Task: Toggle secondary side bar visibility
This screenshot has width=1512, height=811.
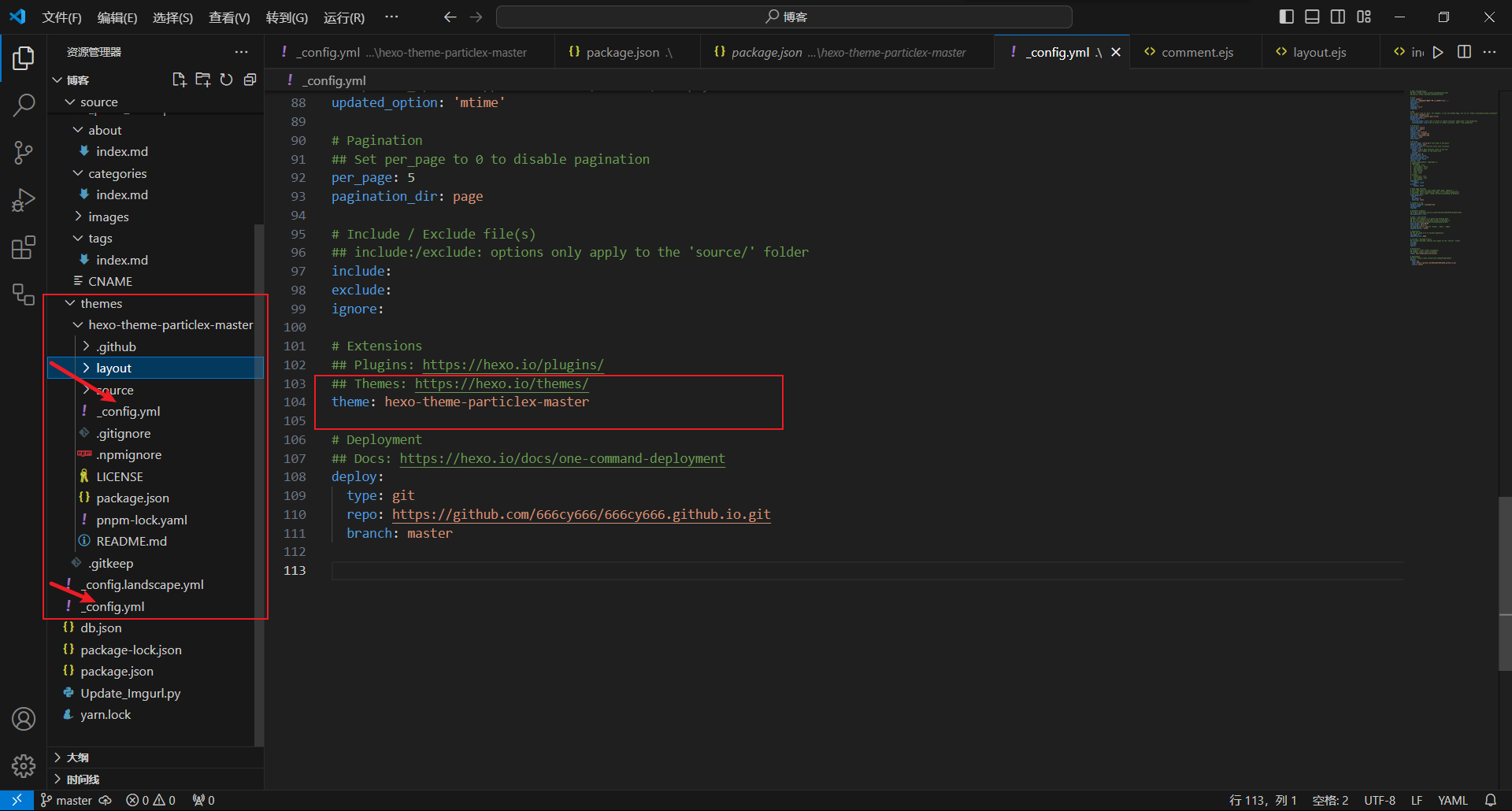Action: (1338, 17)
